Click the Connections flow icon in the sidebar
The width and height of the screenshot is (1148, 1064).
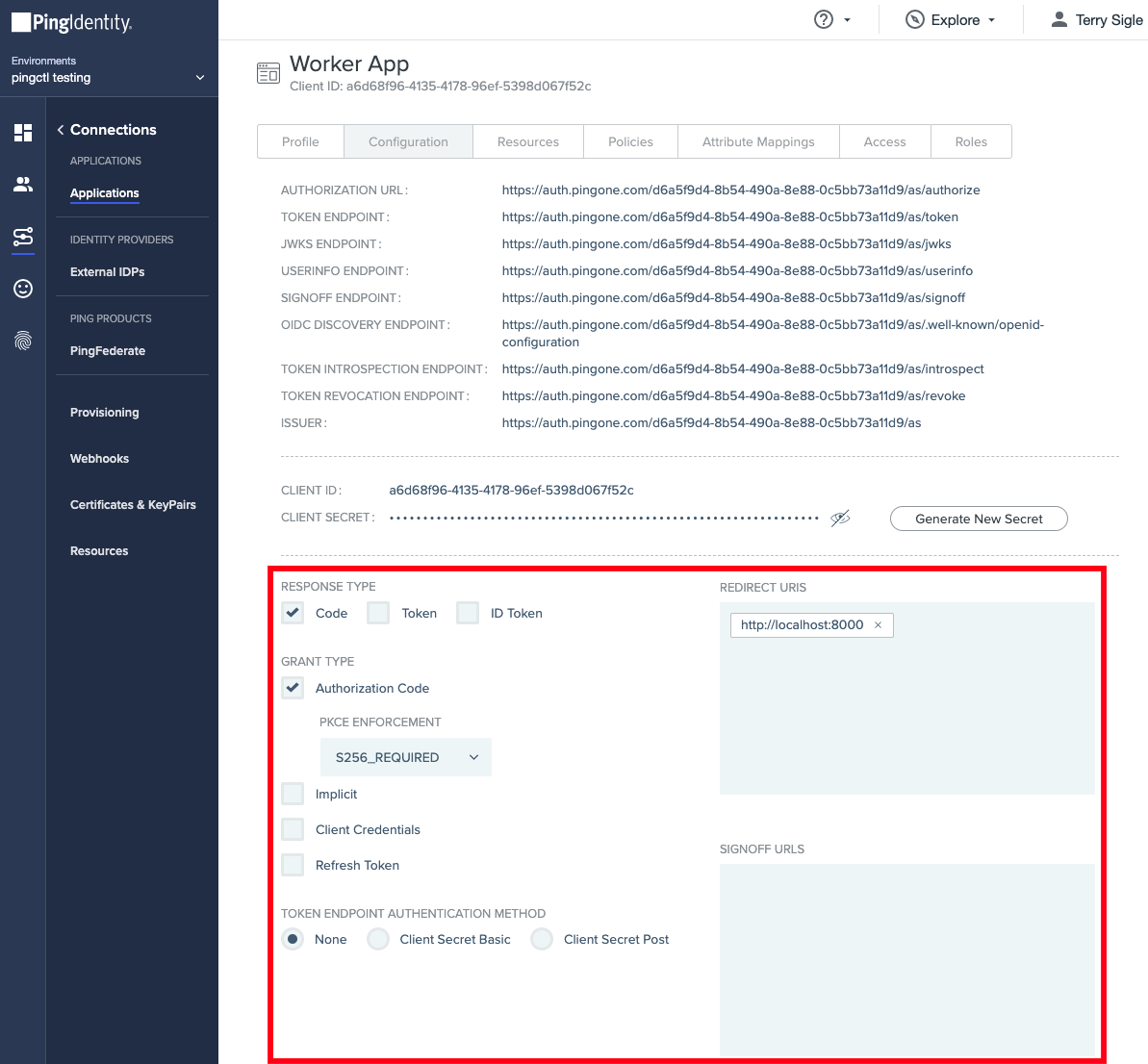click(x=22, y=236)
